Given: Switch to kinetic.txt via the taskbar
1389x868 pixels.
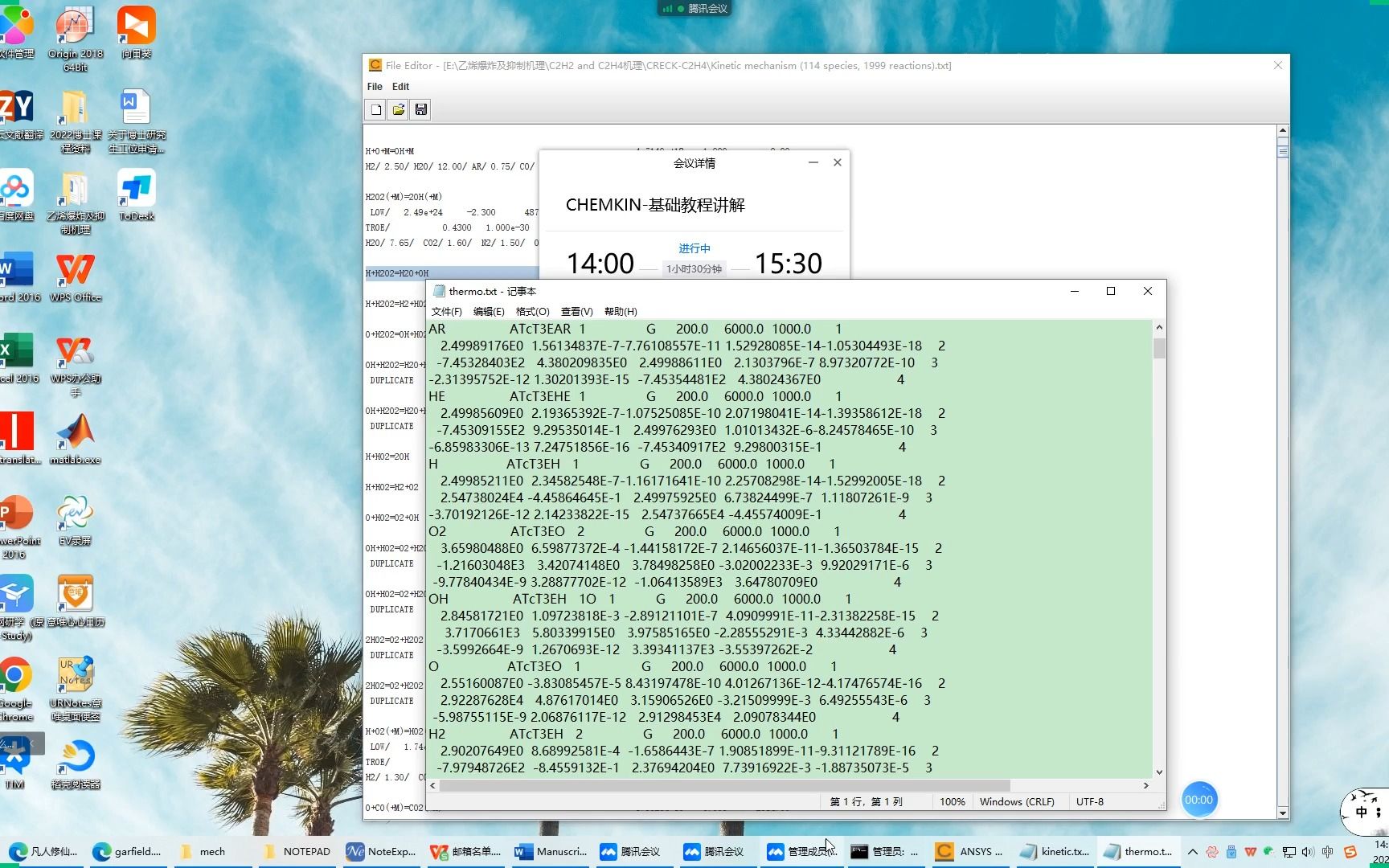Looking at the screenshot, I should click(1053, 851).
